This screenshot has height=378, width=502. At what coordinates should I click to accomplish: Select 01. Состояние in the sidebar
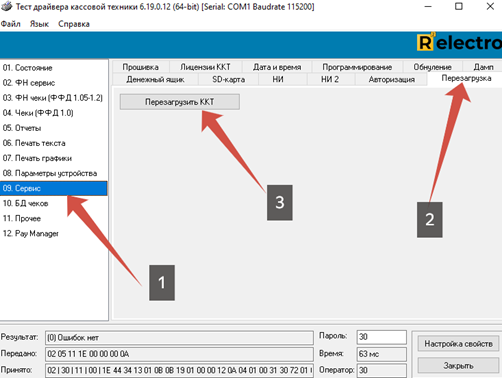(x=54, y=68)
